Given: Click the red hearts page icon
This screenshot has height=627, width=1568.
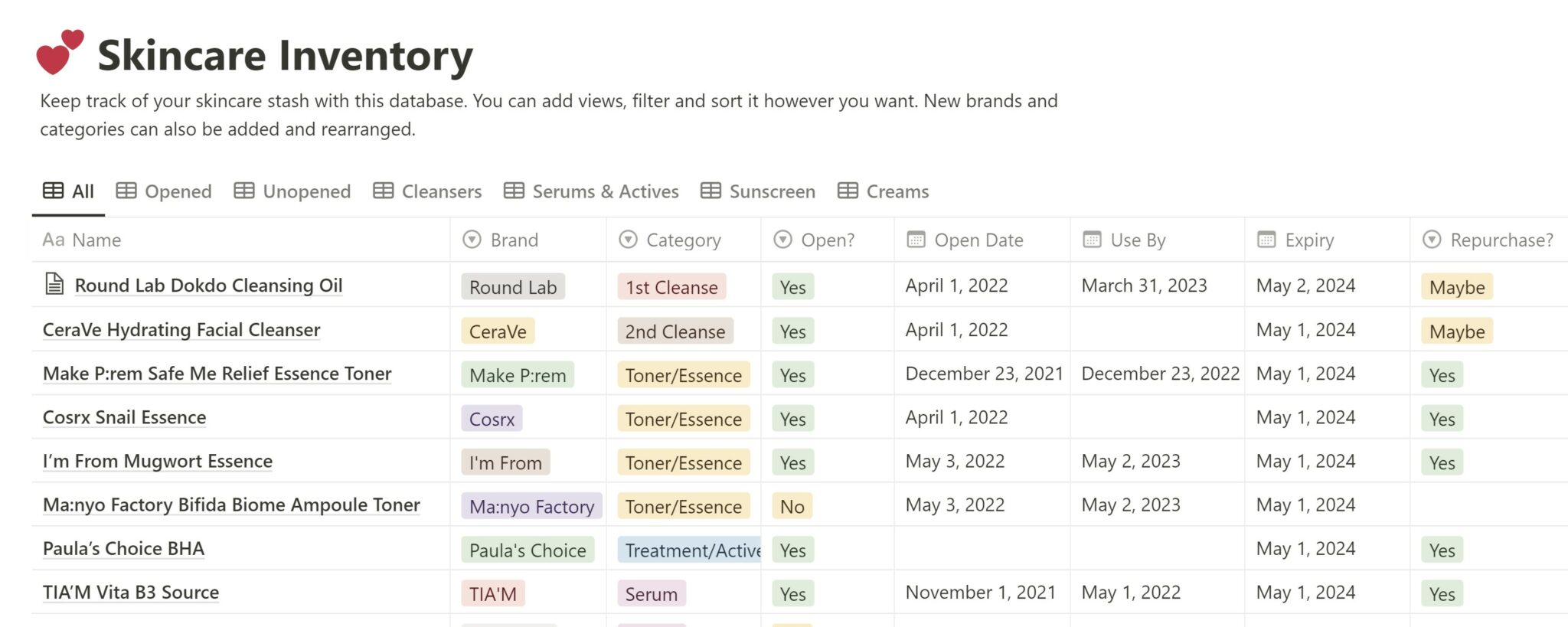Looking at the screenshot, I should (x=59, y=52).
